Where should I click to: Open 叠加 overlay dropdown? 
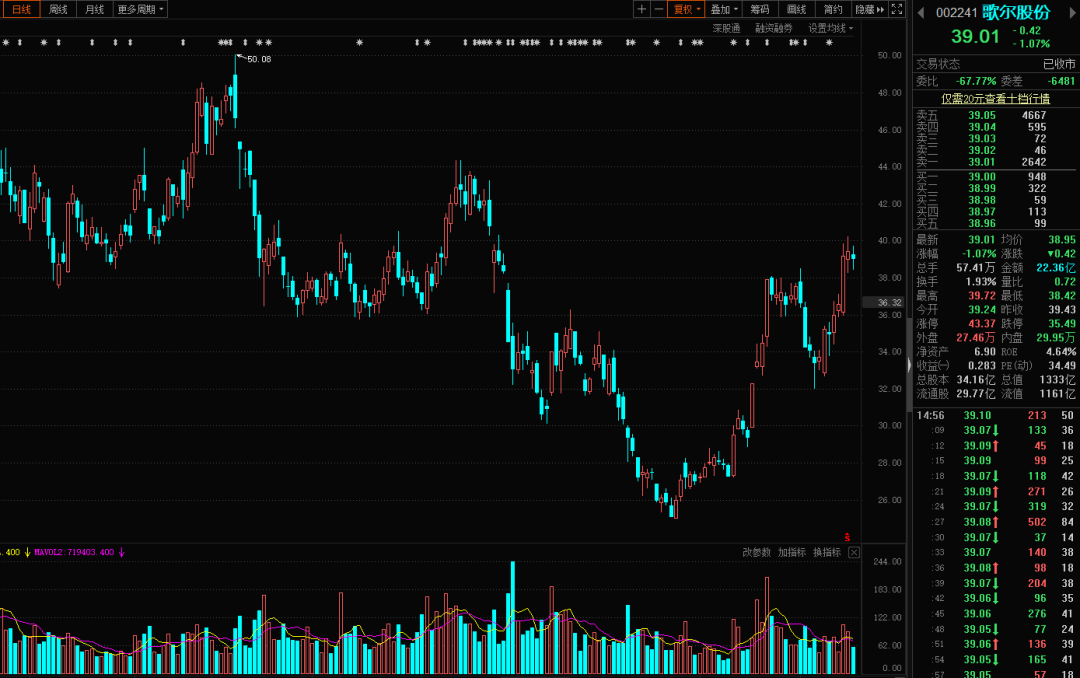pyautogui.click(x=723, y=9)
